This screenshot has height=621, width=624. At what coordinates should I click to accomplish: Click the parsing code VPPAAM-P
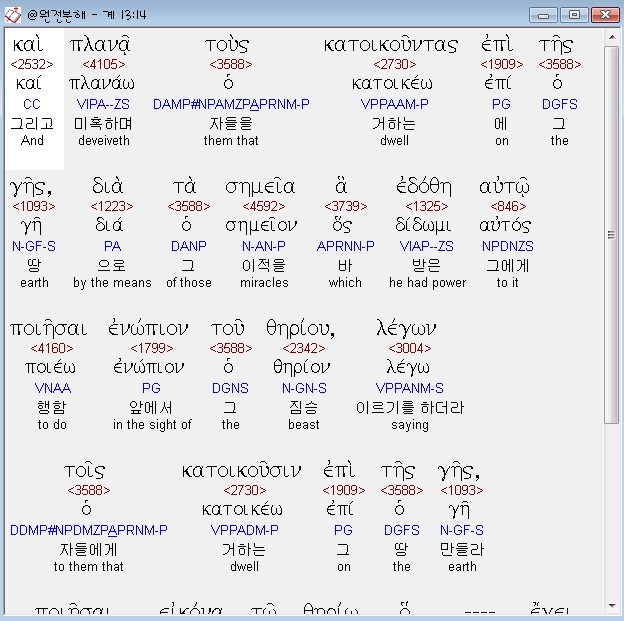tap(394, 104)
